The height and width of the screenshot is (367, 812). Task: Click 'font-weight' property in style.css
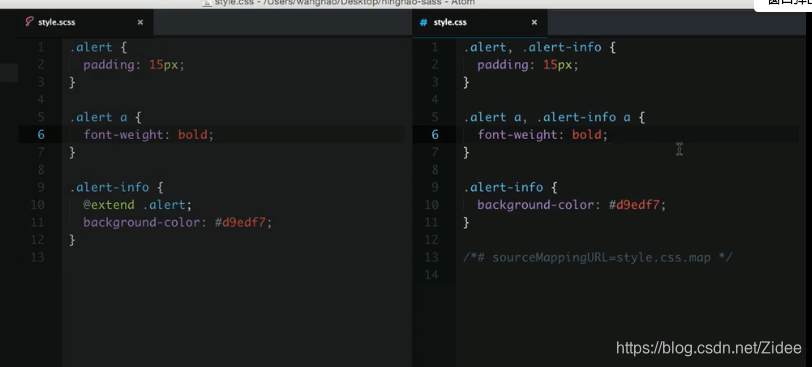click(518, 135)
